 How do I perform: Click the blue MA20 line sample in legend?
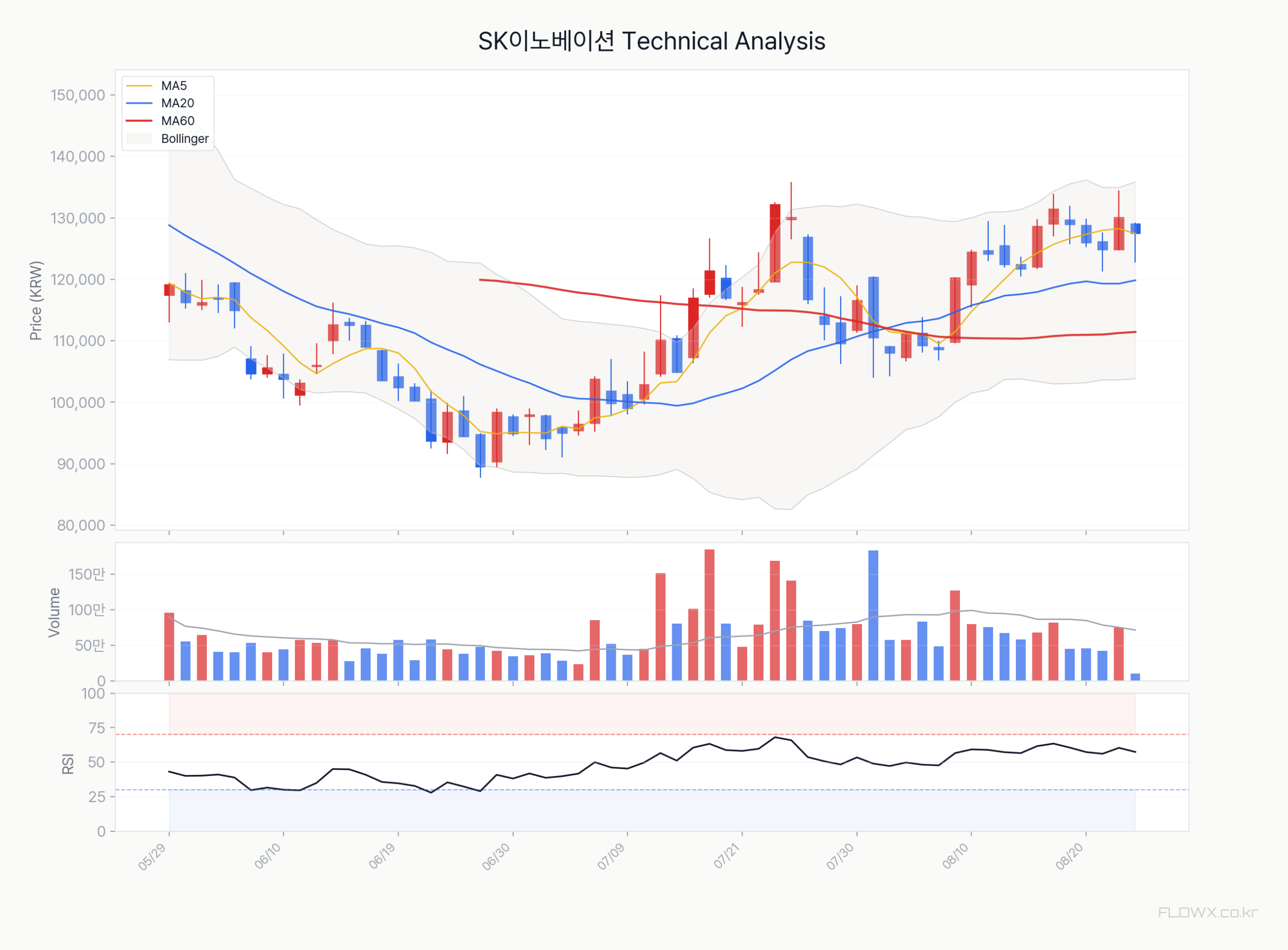coord(139,104)
